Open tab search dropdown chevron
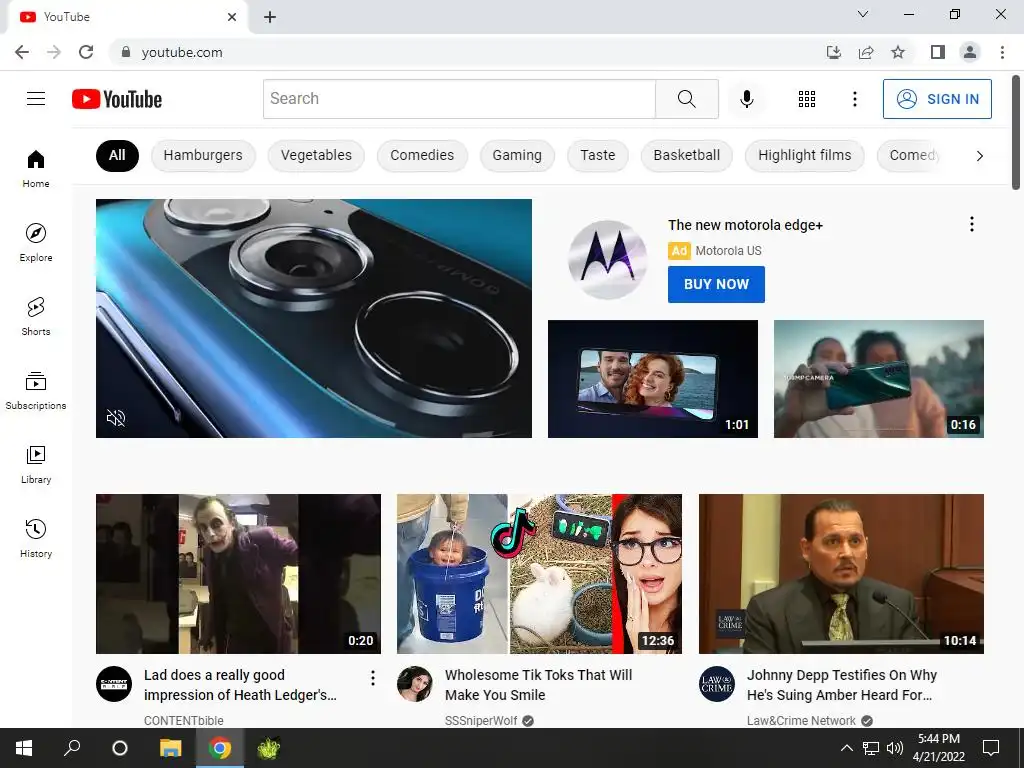Viewport: 1024px width, 768px height. [x=863, y=14]
